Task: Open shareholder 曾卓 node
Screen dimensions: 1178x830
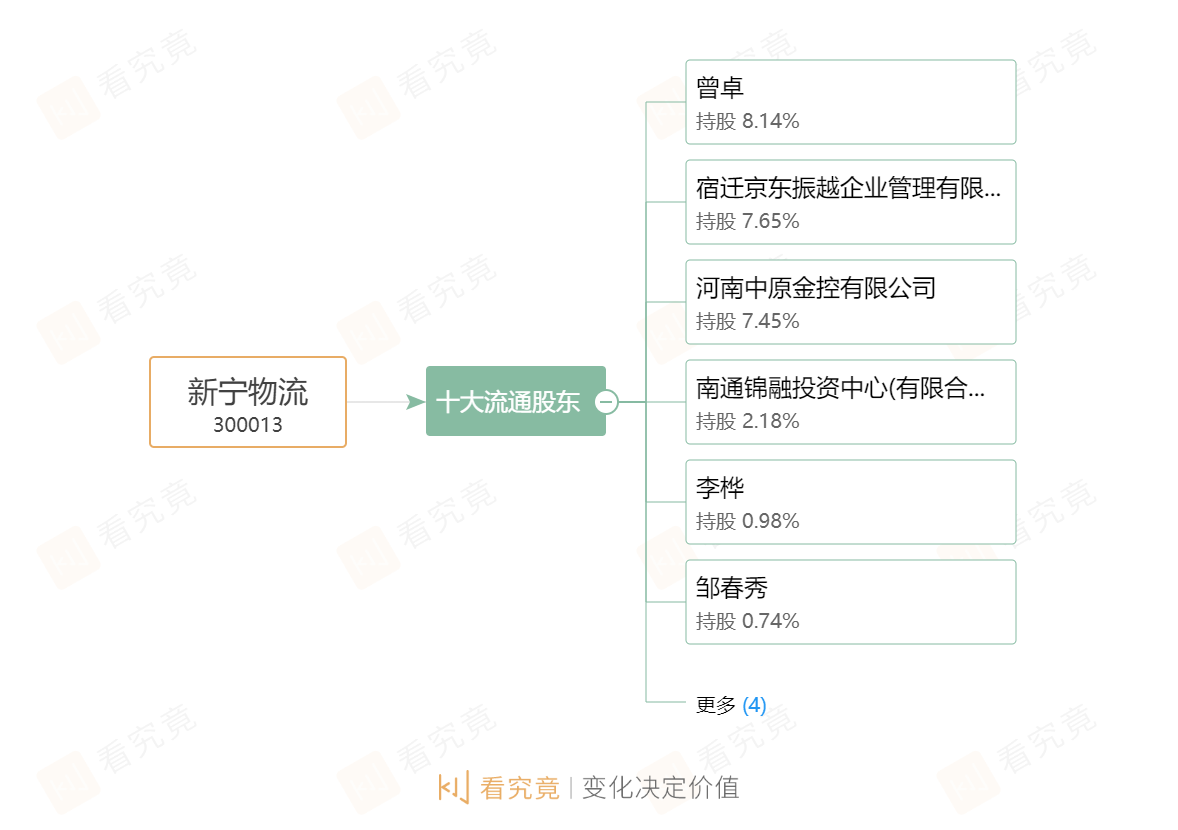Action: click(x=720, y=88)
